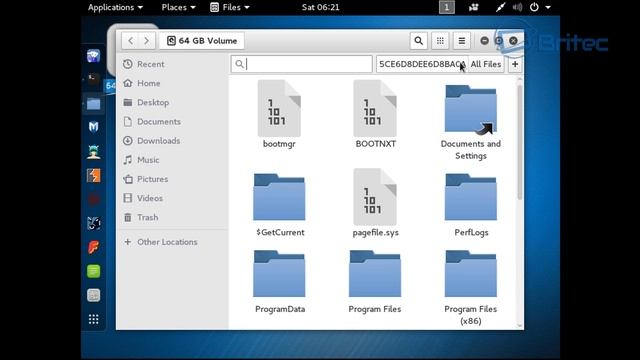Click the screen recorder camera icon in top bar
The width and height of the screenshot is (640, 360).
pyautogui.click(x=473, y=7)
